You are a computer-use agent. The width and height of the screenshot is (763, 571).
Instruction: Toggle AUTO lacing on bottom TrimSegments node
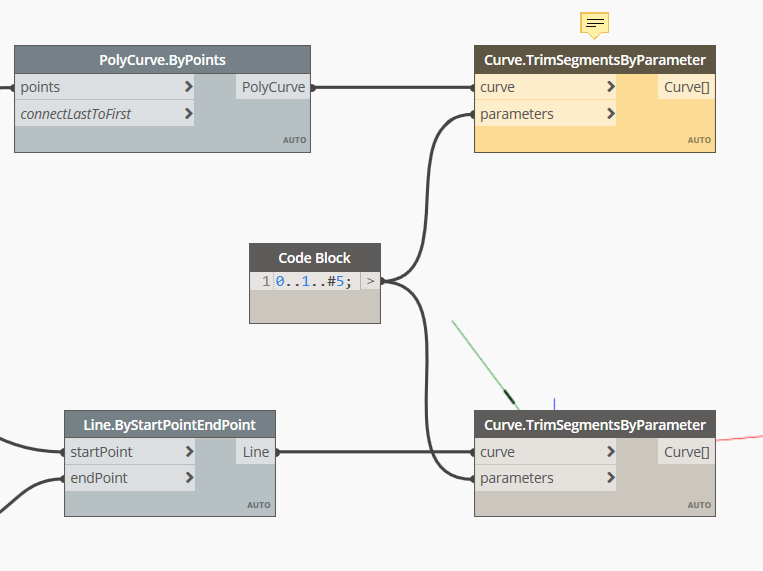click(x=699, y=505)
